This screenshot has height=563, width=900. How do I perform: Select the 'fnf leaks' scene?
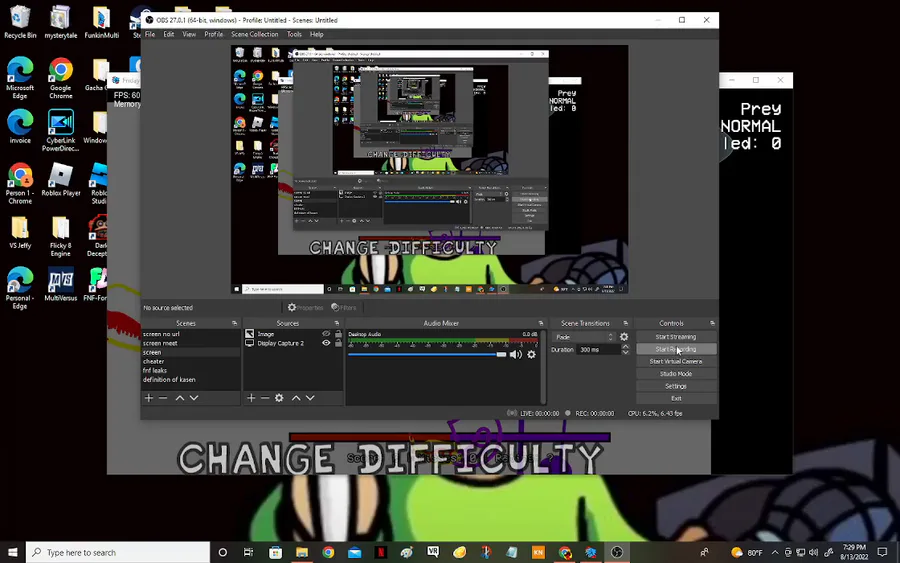coord(191,371)
